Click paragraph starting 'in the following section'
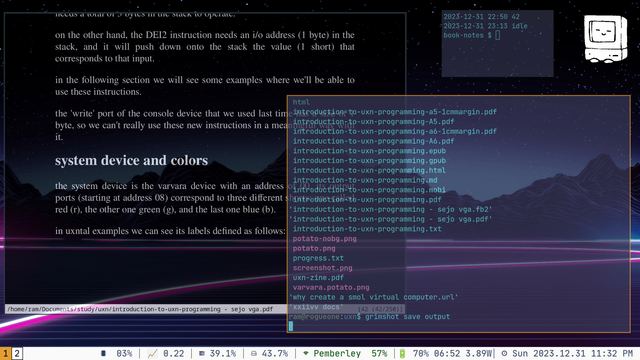 205,86
